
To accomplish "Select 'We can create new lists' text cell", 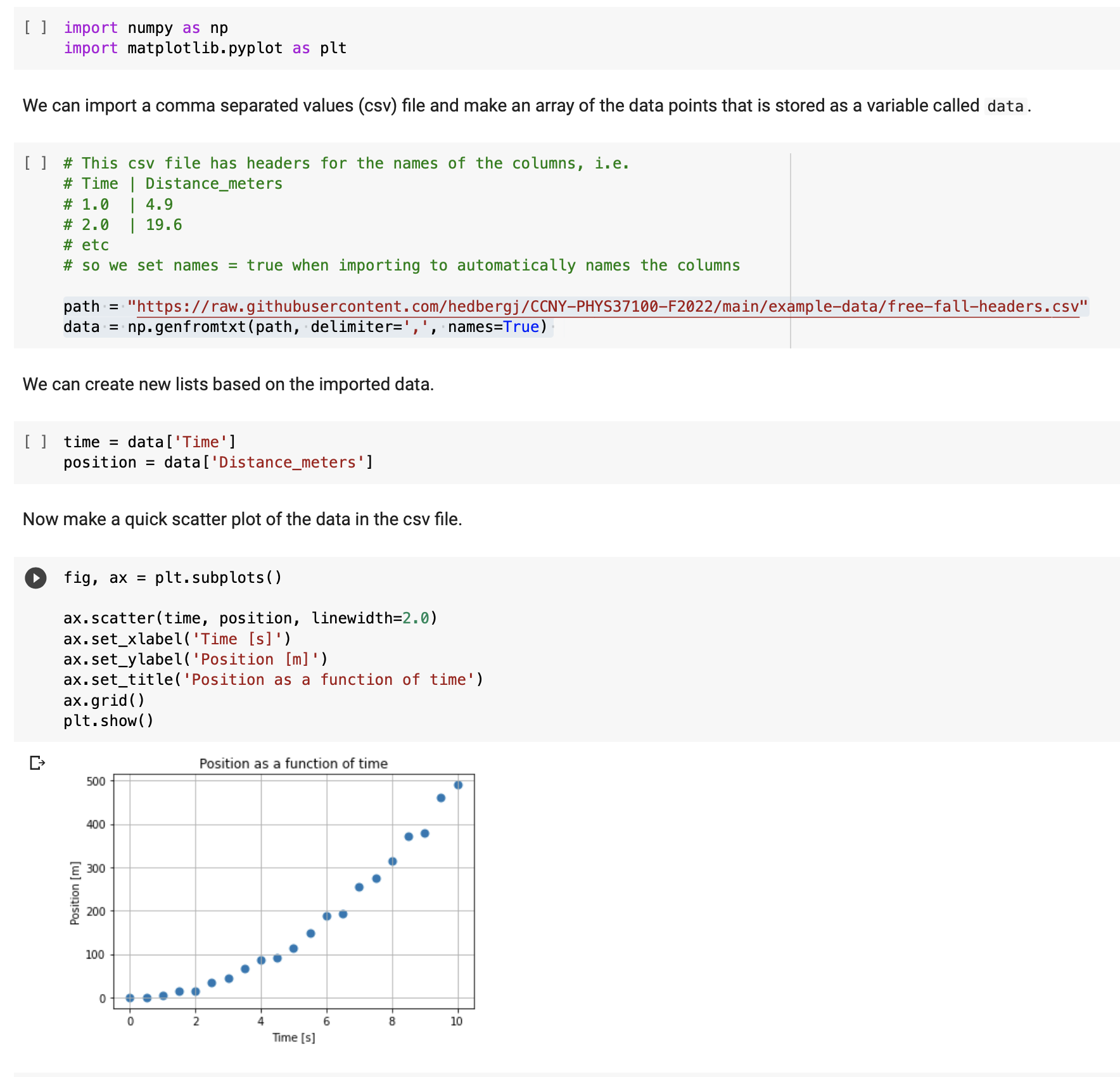I will 228,385.
